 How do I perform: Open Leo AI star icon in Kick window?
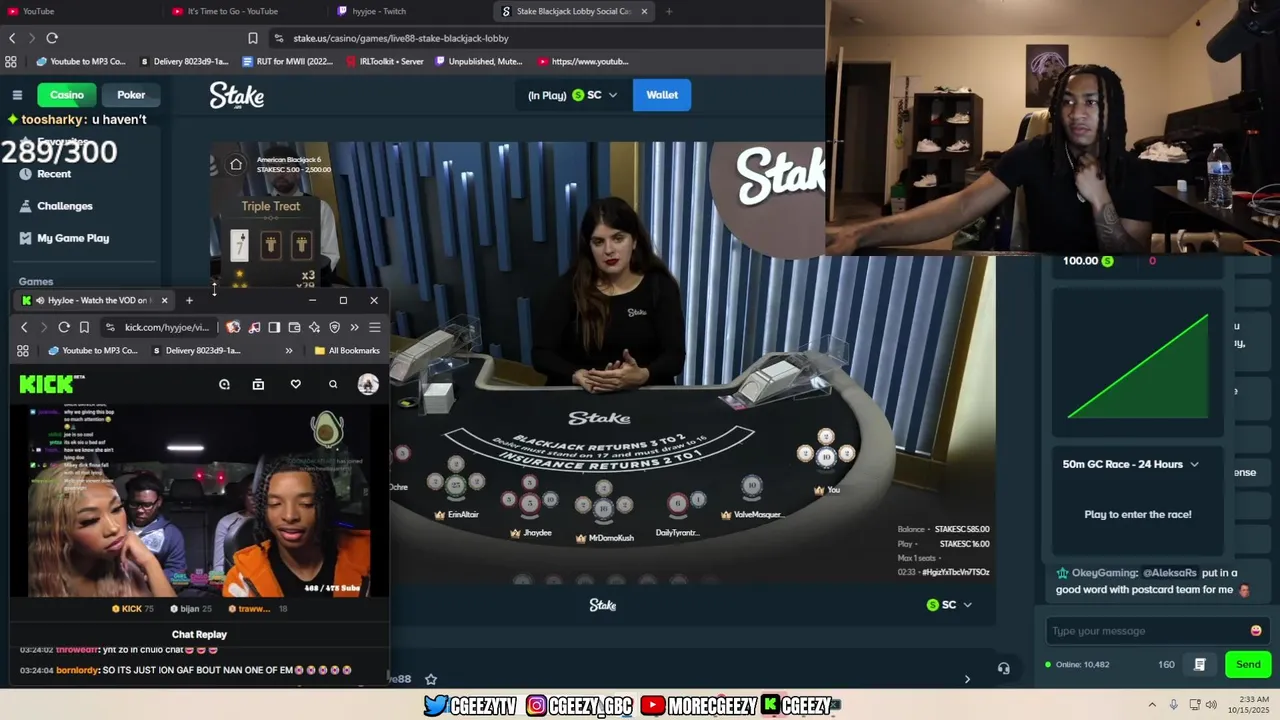click(x=314, y=327)
